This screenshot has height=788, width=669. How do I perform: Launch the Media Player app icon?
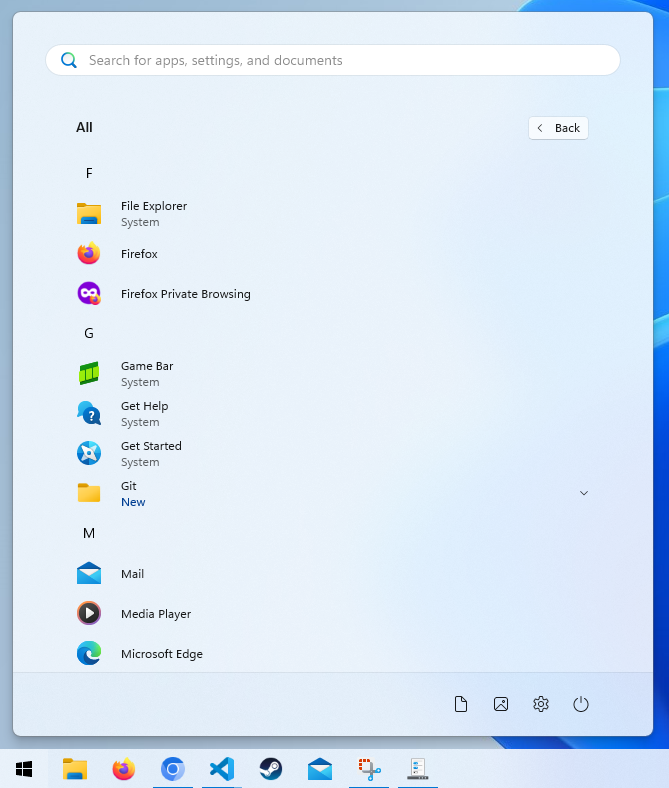(x=89, y=614)
